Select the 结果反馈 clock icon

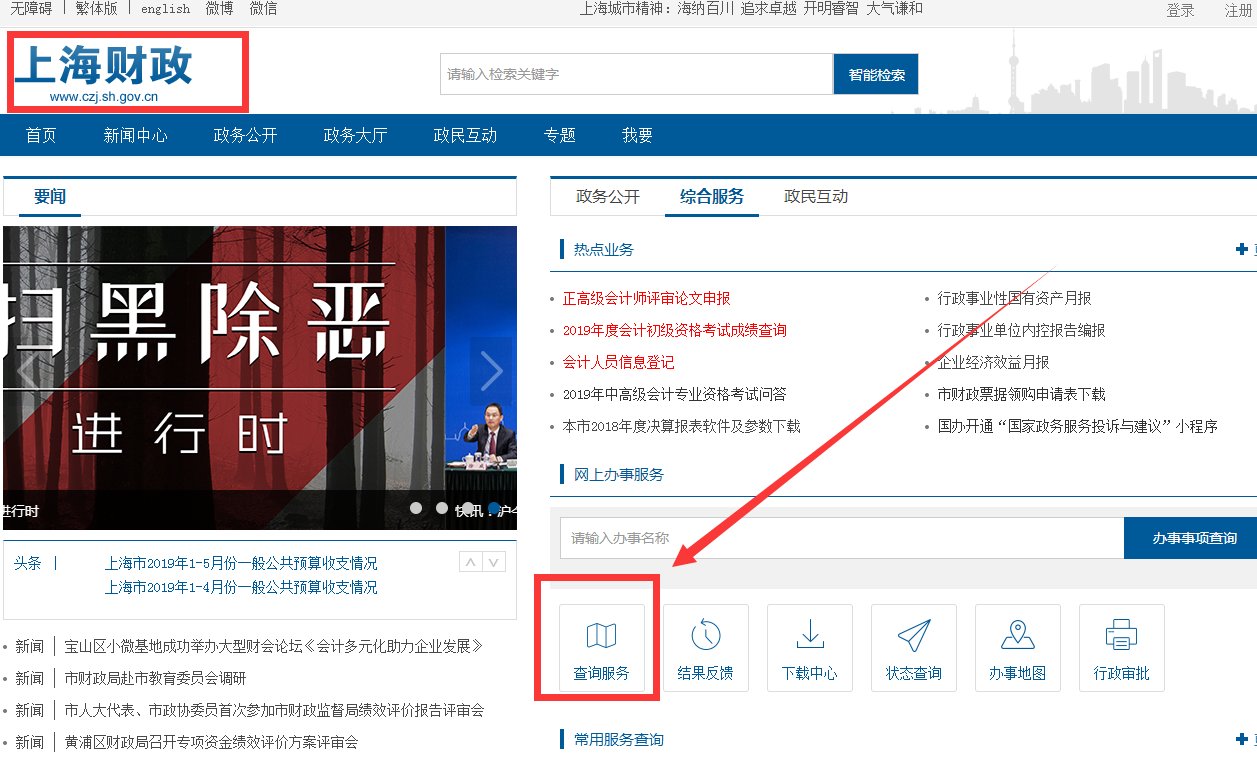point(706,647)
